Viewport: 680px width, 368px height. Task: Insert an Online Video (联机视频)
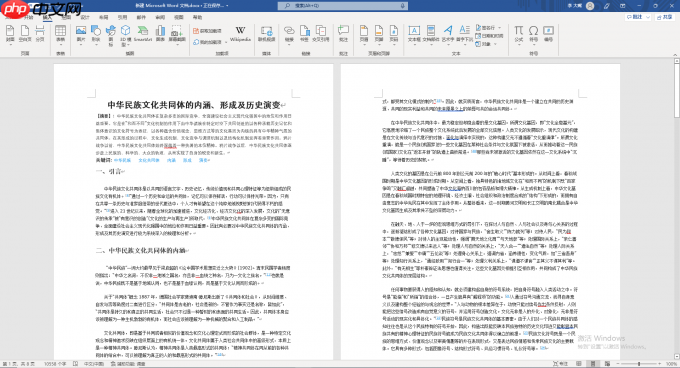coord(266,34)
